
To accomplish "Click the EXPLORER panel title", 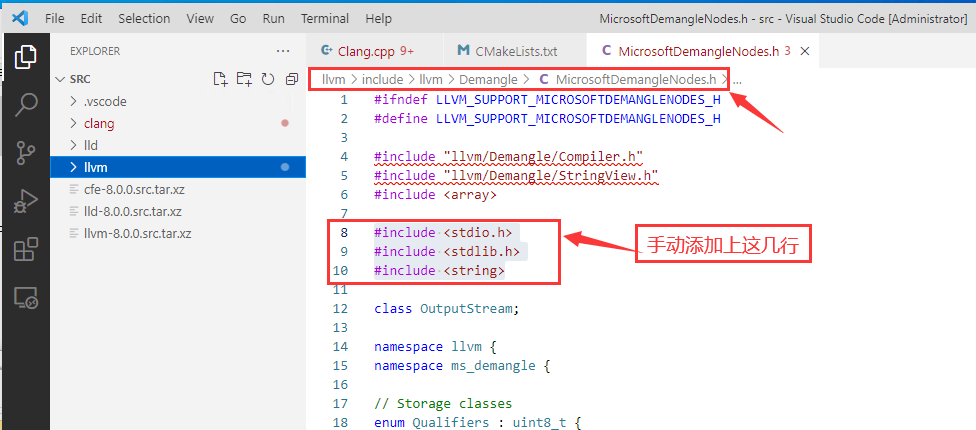I will coord(95,51).
